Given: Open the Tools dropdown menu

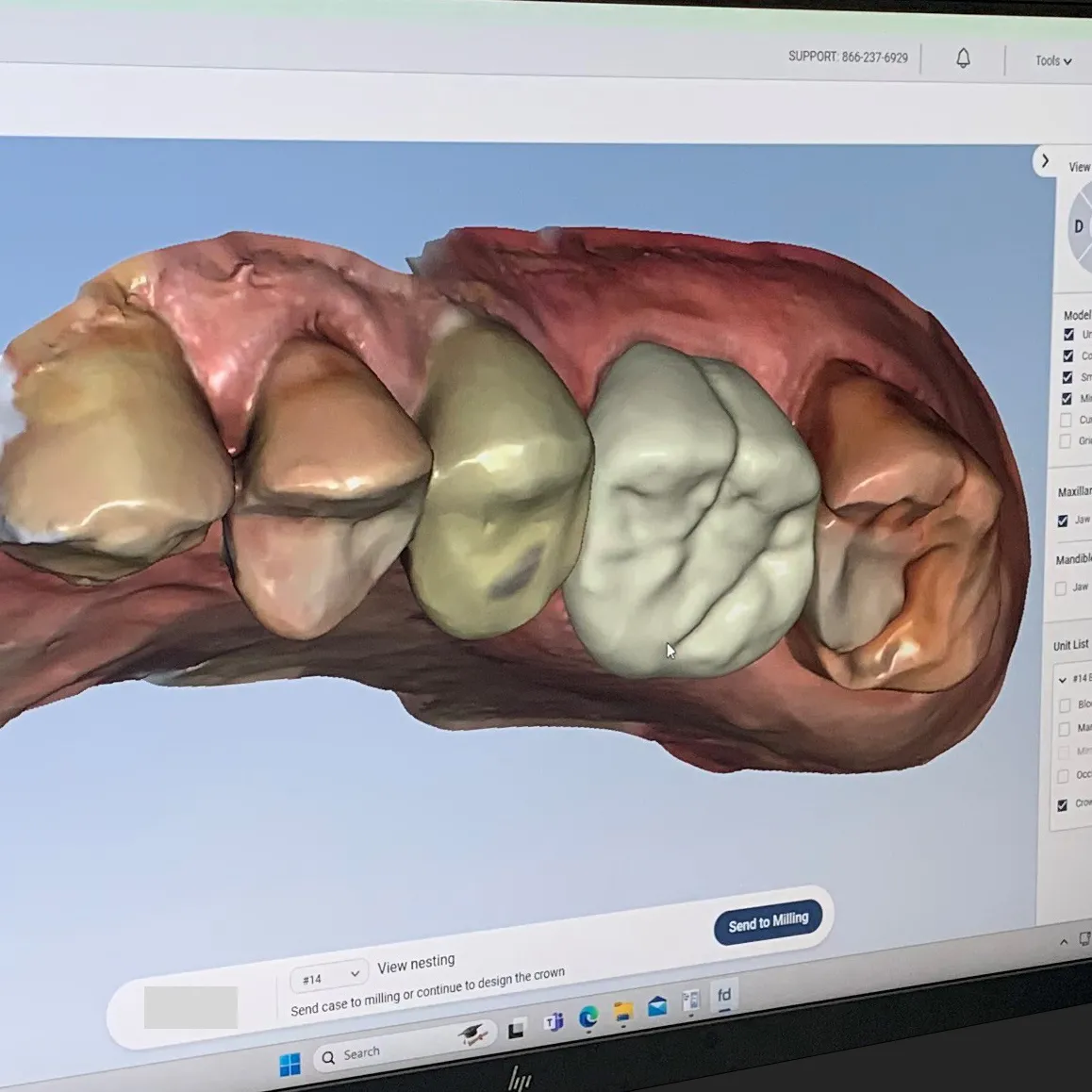Looking at the screenshot, I should click(x=1052, y=60).
